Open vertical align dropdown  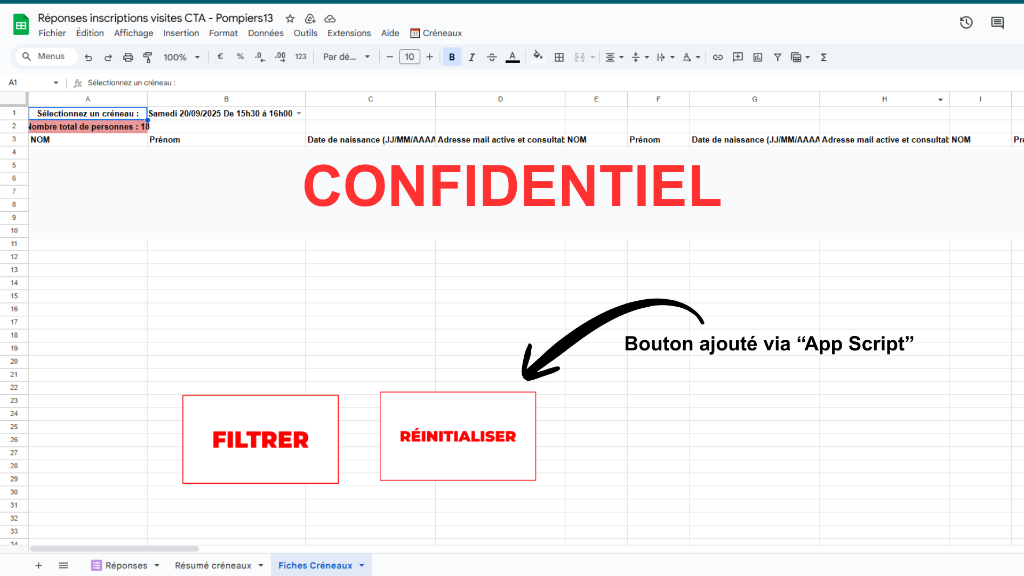[640, 57]
